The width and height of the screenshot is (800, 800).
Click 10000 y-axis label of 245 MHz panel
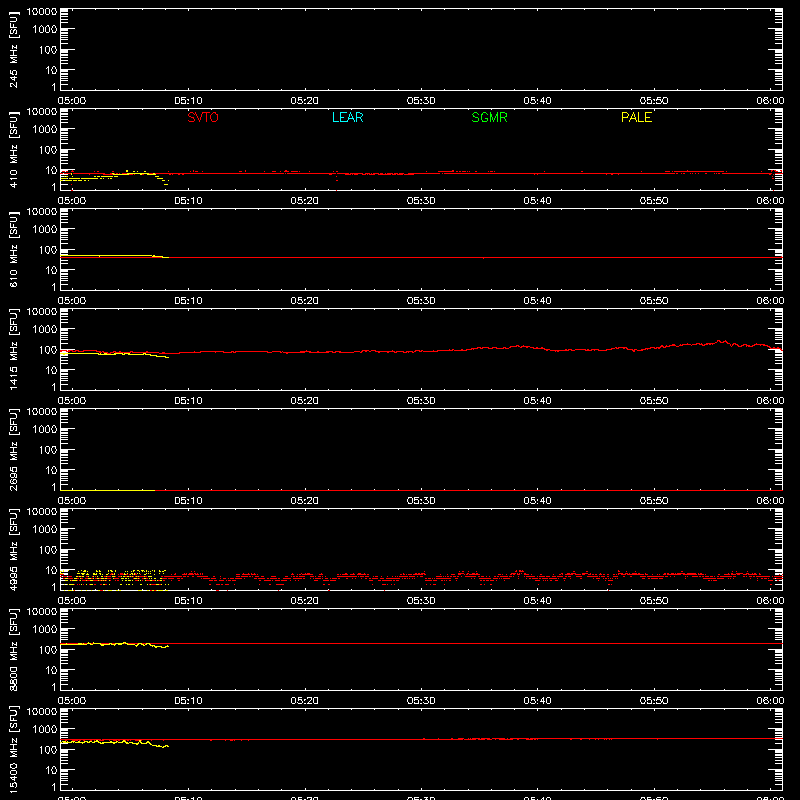pos(42,11)
